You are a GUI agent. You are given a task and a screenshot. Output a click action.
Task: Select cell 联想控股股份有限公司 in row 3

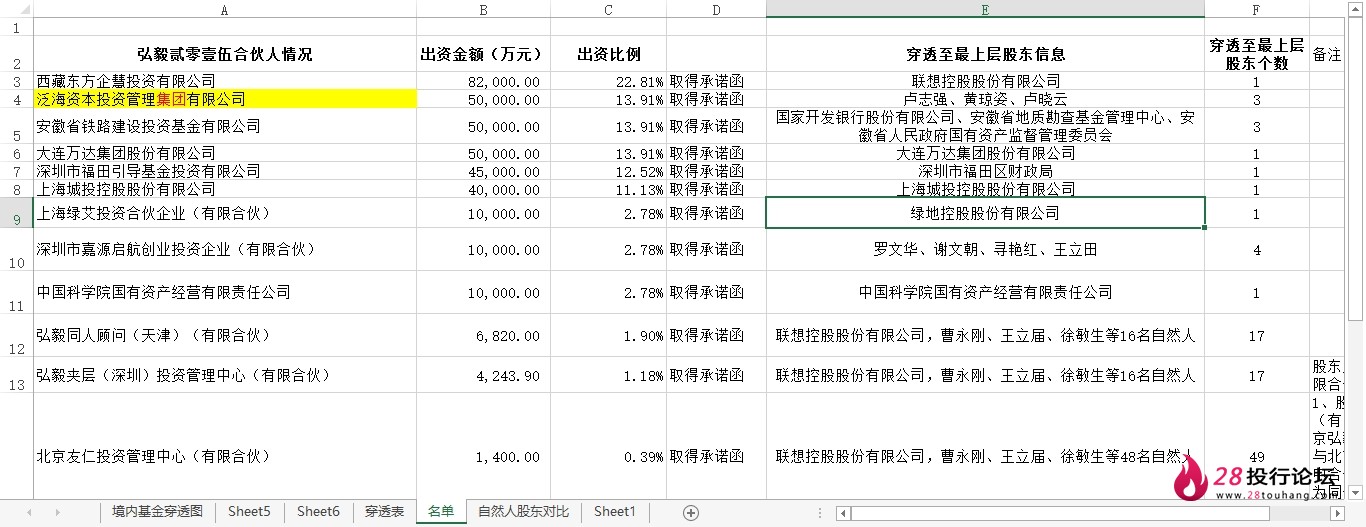point(985,81)
